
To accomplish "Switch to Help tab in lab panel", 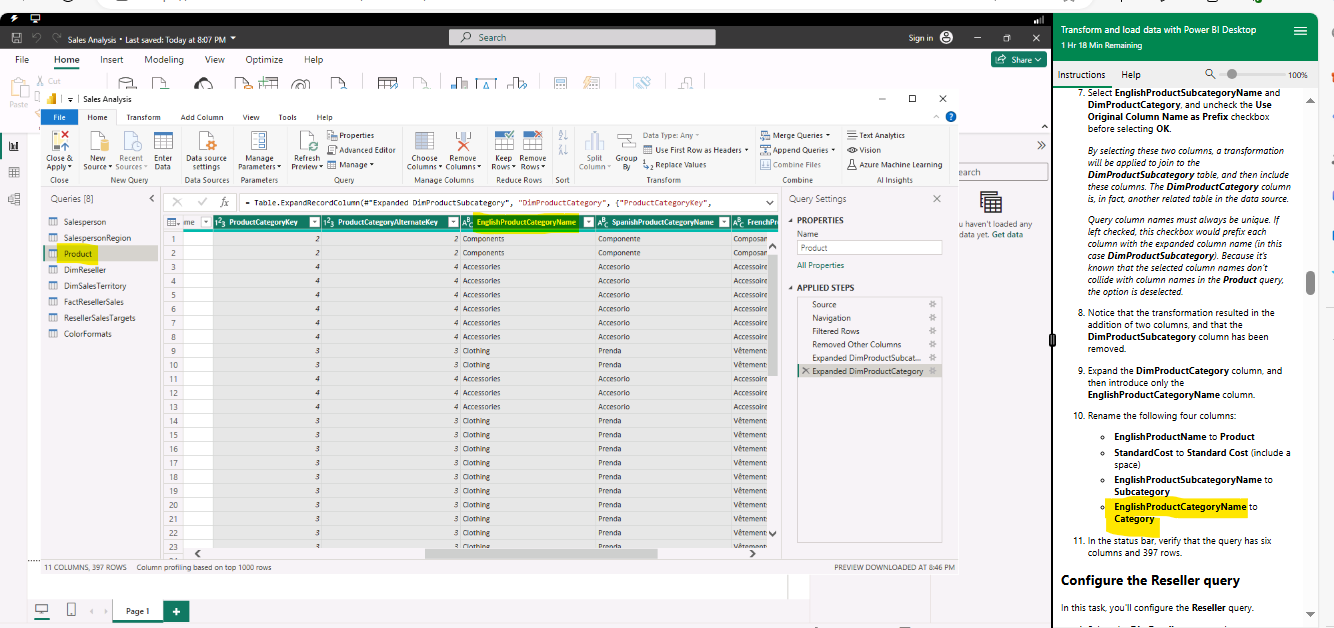I will 1130,75.
